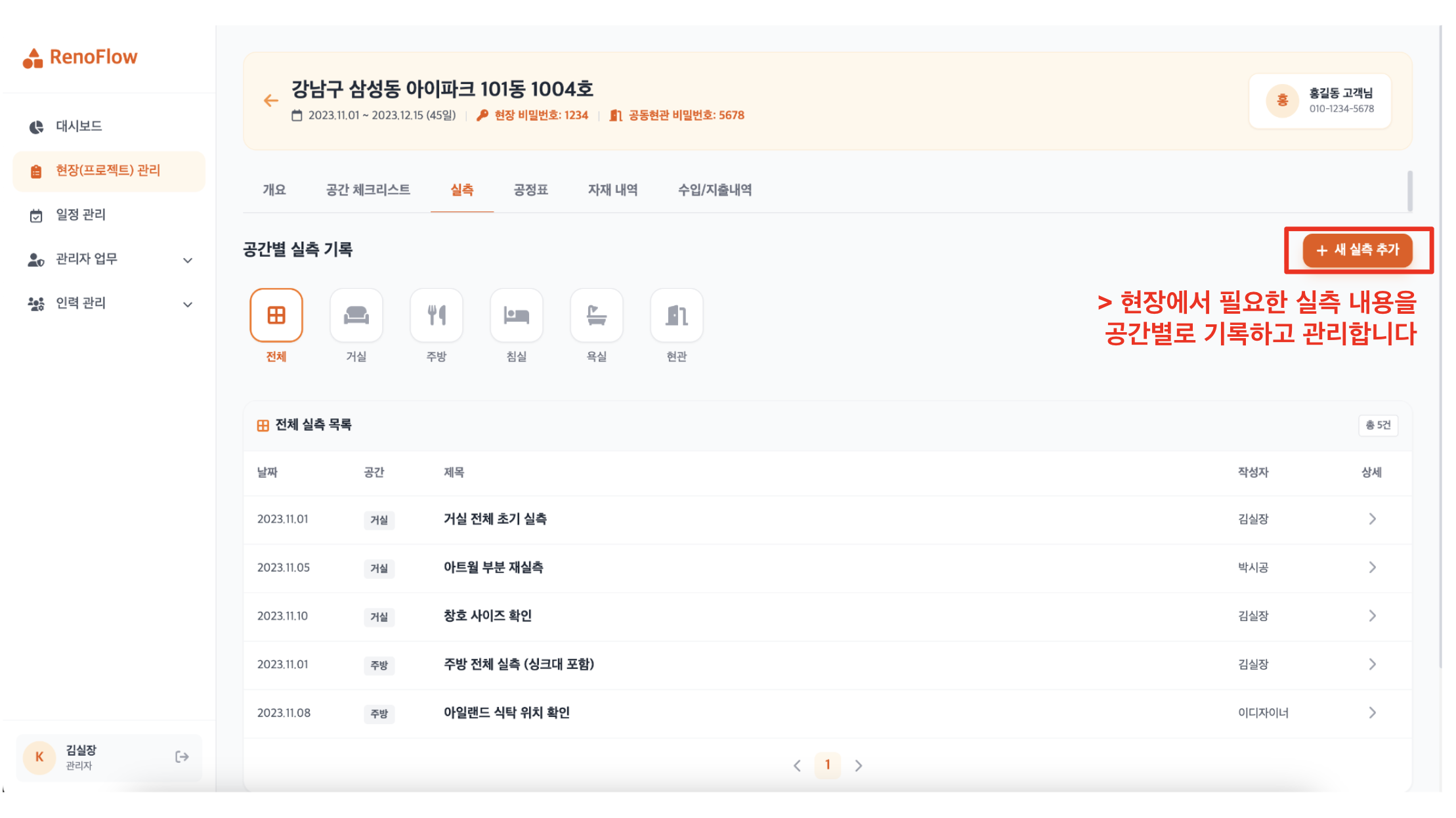
Task: Select the 현관 door icon filter
Action: (676, 316)
